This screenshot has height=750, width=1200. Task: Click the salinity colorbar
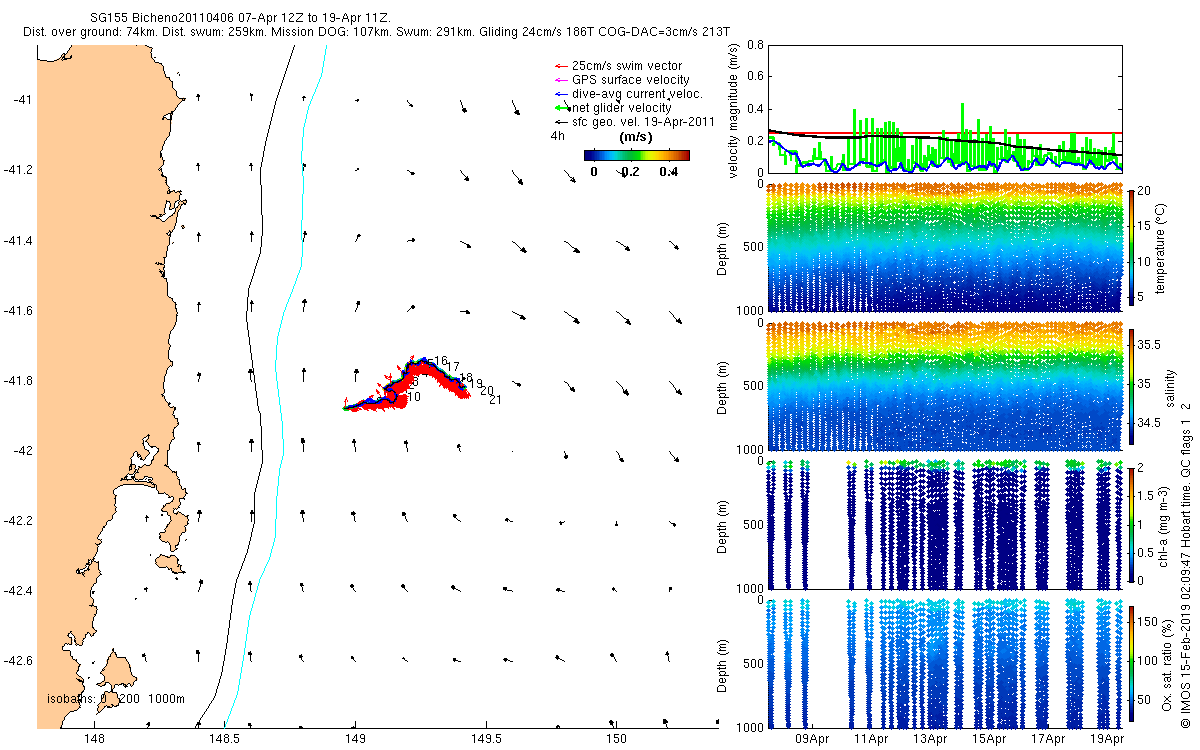(1132, 386)
